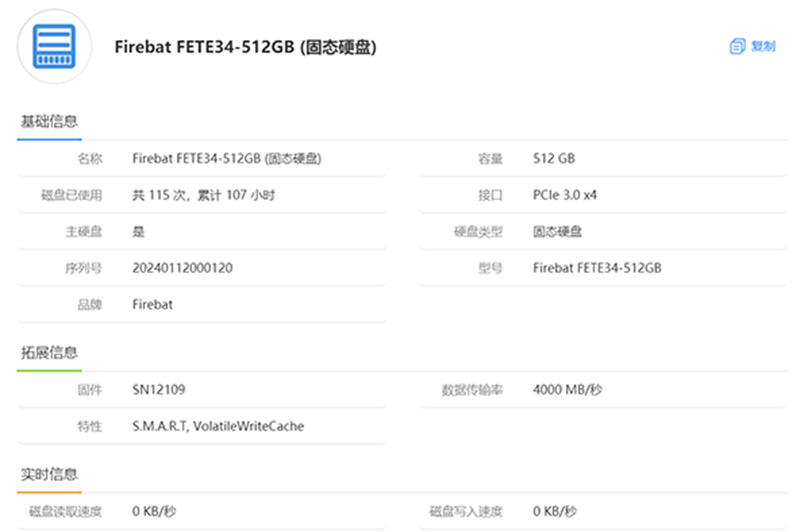Screen dimensions: 800x532
Task: Click the 512 GB capacity value
Action: (x=554, y=159)
